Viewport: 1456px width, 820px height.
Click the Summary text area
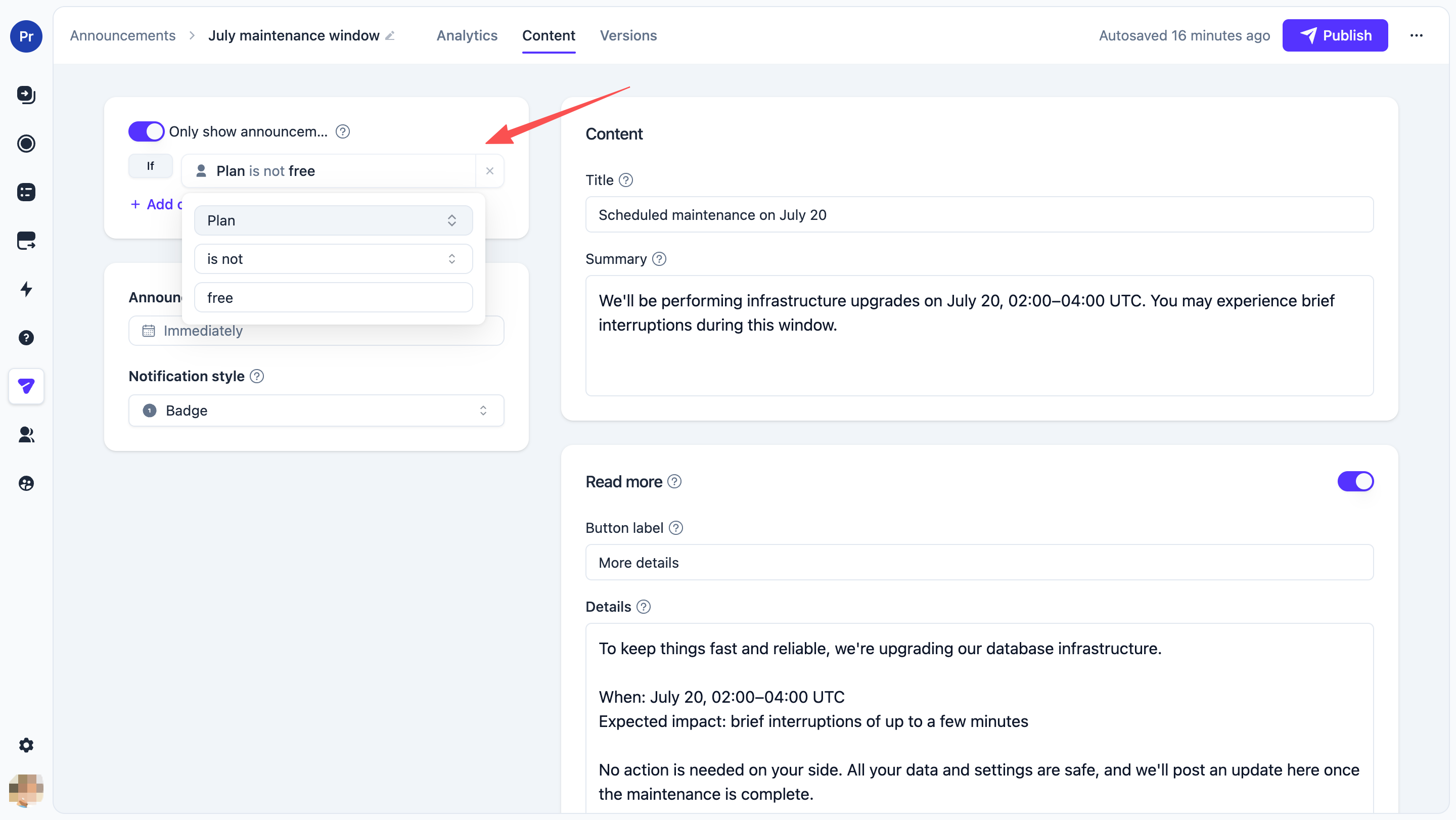tap(980, 336)
